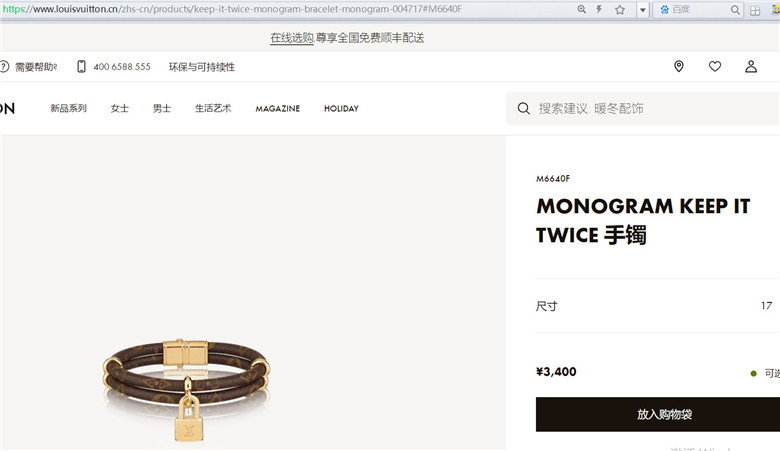Open the 女士 menu

pos(119,108)
